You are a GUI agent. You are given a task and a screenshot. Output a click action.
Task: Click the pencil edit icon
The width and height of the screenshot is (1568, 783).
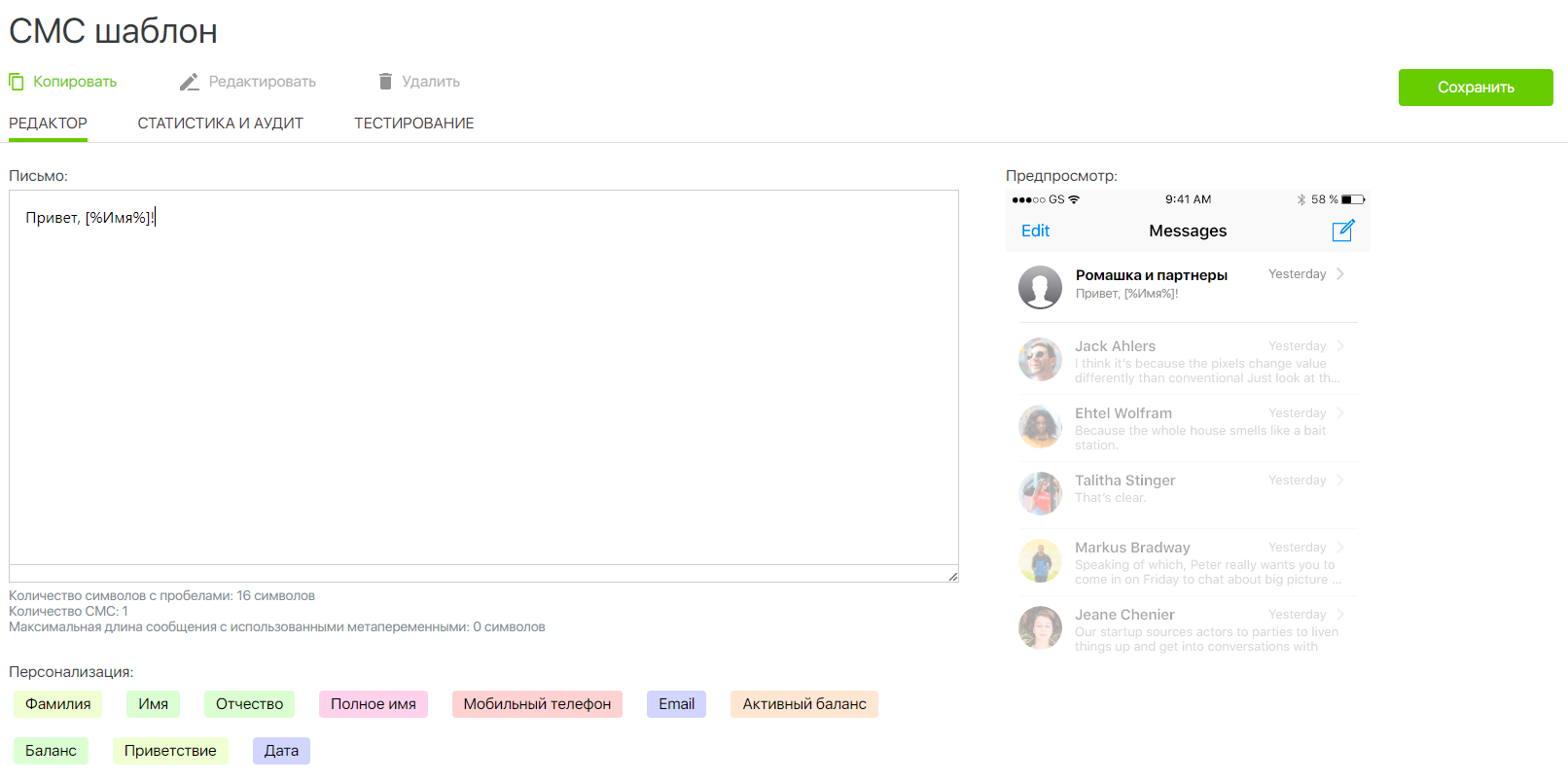189,82
